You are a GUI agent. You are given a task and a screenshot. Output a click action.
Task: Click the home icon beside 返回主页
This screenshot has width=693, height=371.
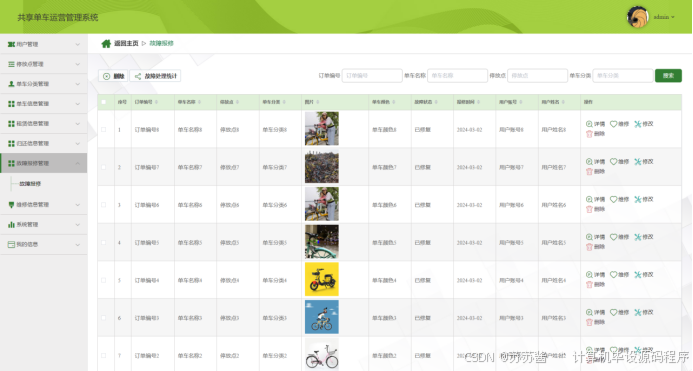pos(106,43)
